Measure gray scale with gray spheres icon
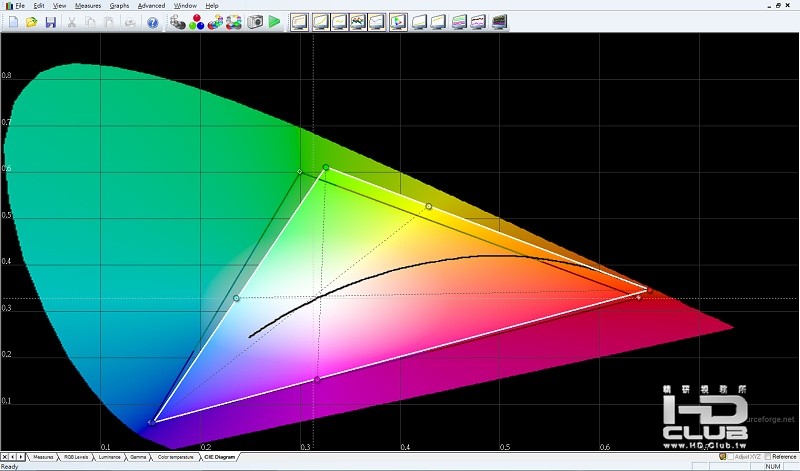800x471 pixels. 178,22
